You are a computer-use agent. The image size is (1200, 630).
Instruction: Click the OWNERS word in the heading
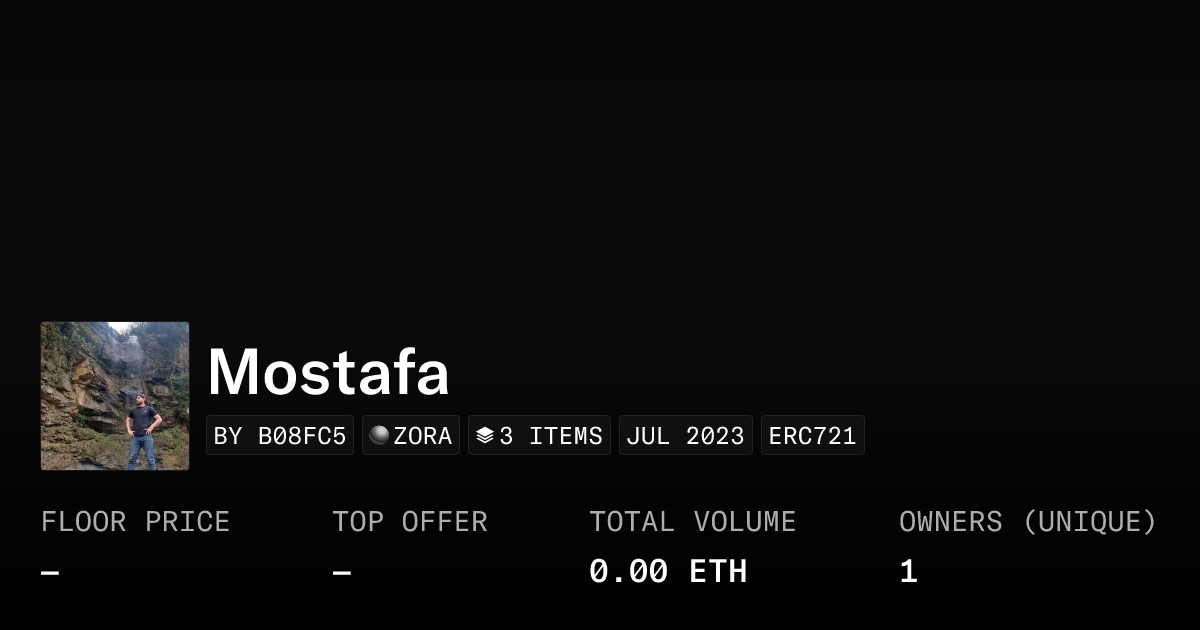click(x=950, y=522)
